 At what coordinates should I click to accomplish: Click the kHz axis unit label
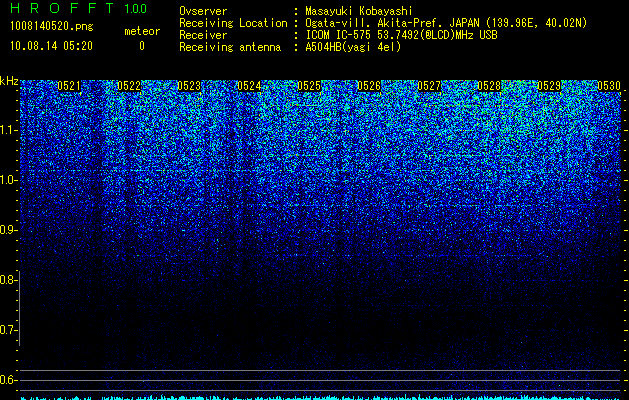[9, 81]
